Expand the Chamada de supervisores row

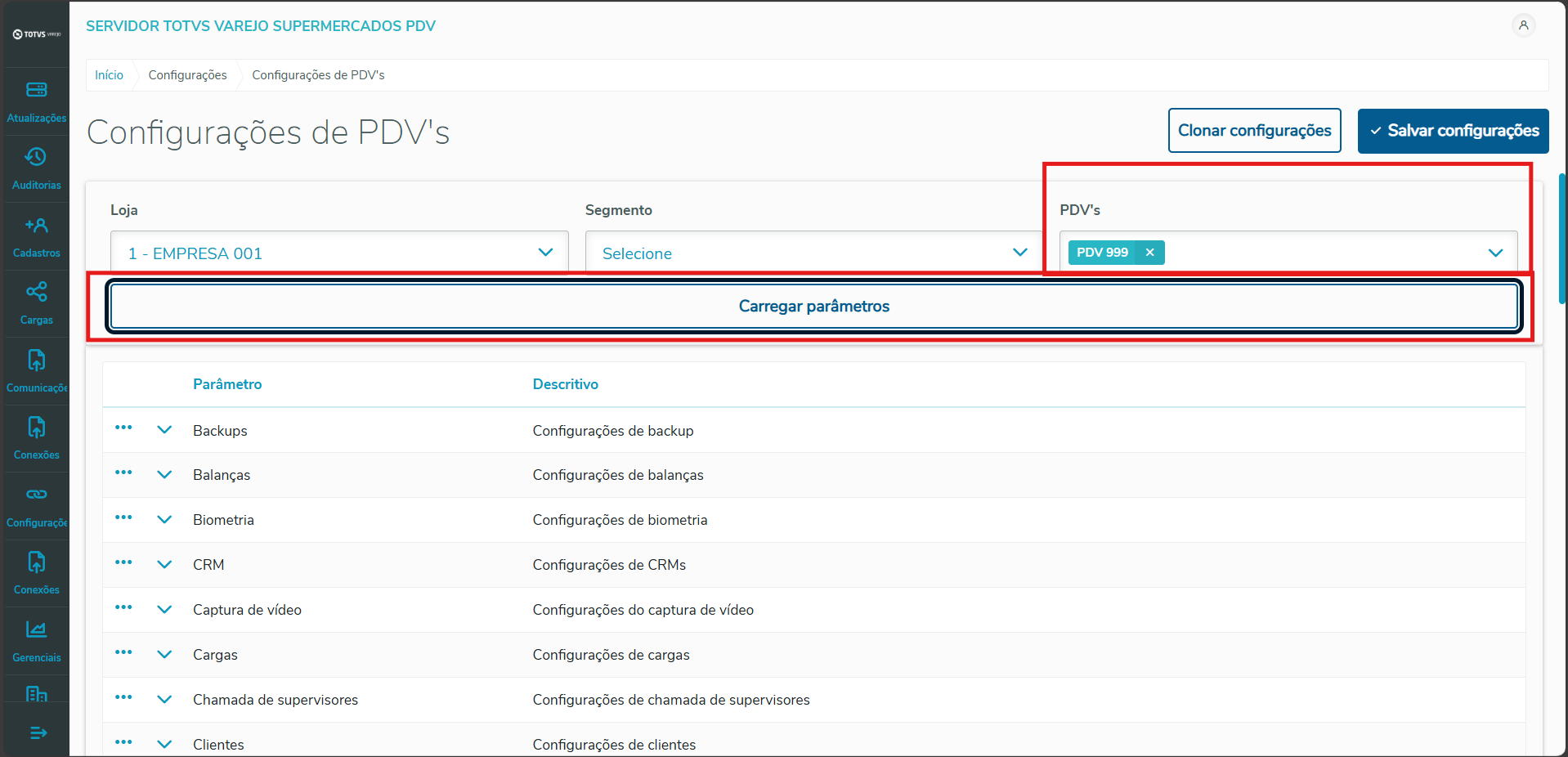164,700
